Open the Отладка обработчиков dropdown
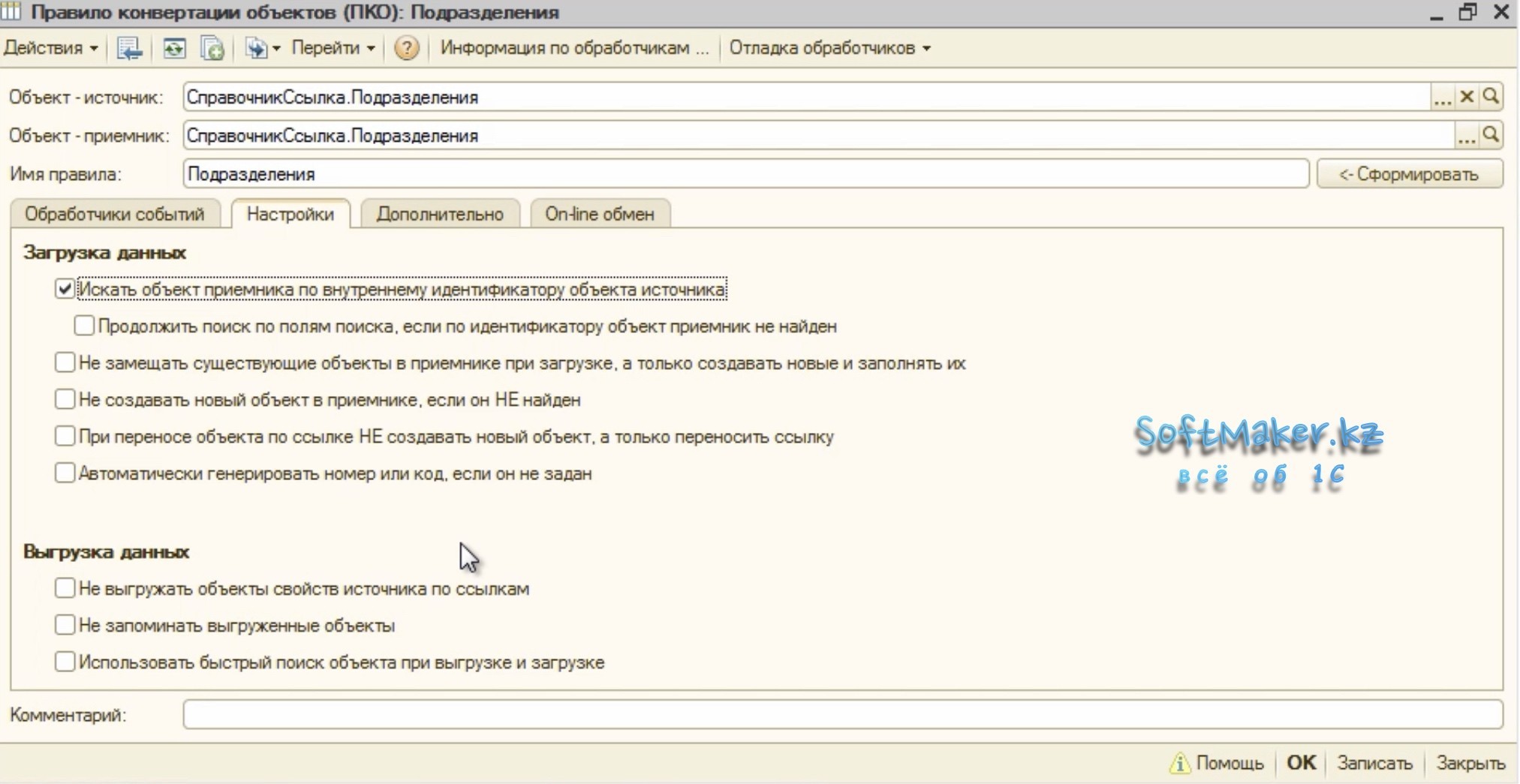Viewport: 1520px width, 784px height. click(x=830, y=48)
